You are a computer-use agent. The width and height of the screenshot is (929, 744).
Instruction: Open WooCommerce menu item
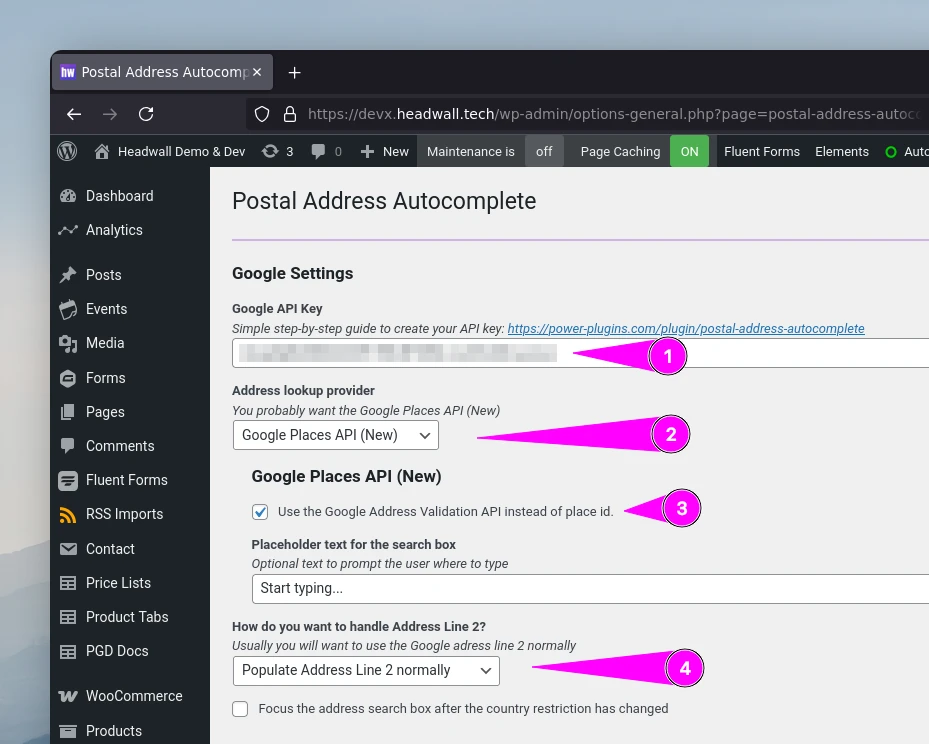click(134, 696)
